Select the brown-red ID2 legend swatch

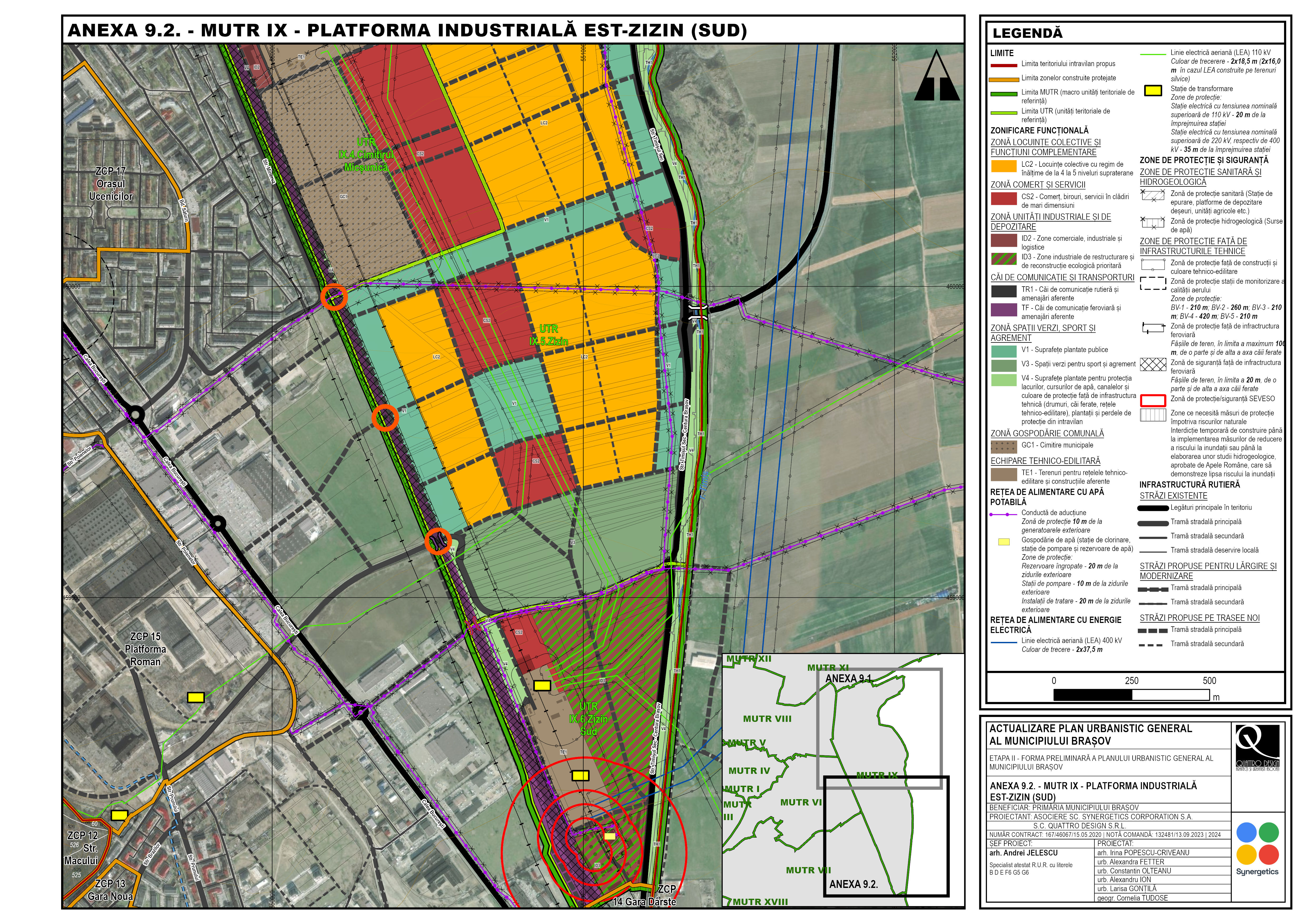[1003, 240]
